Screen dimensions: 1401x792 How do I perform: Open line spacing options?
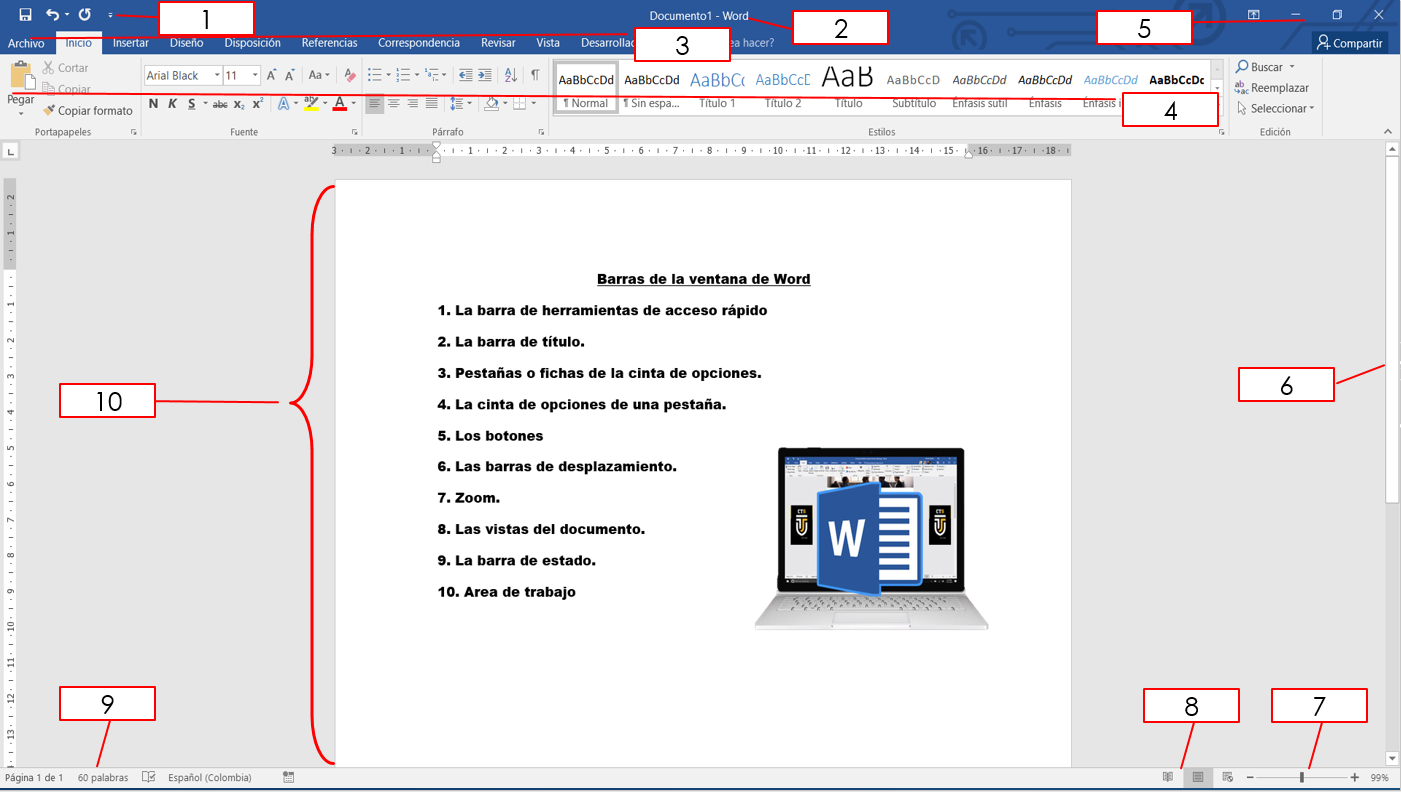(460, 104)
